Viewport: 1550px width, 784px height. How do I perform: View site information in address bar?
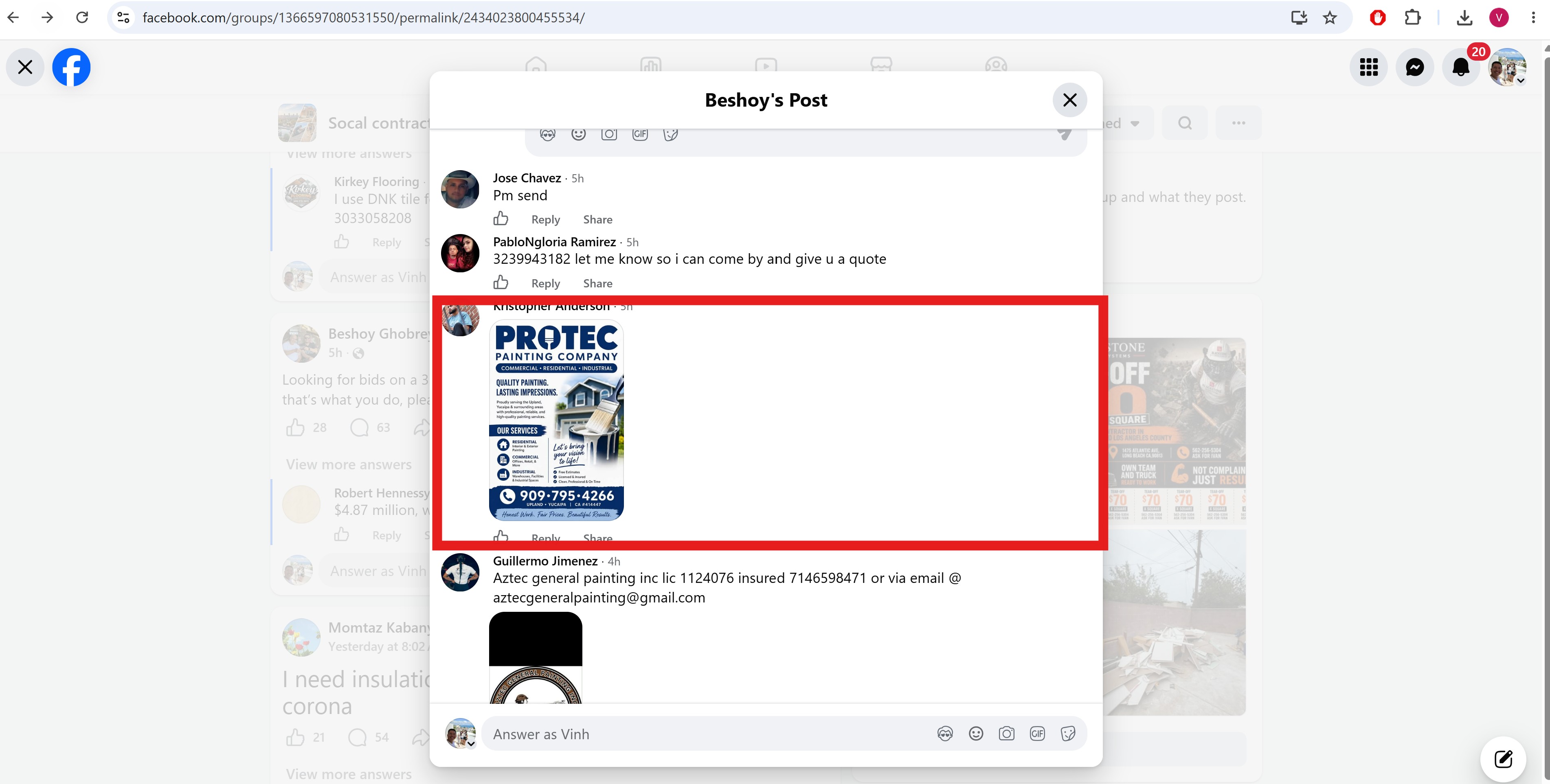(123, 18)
